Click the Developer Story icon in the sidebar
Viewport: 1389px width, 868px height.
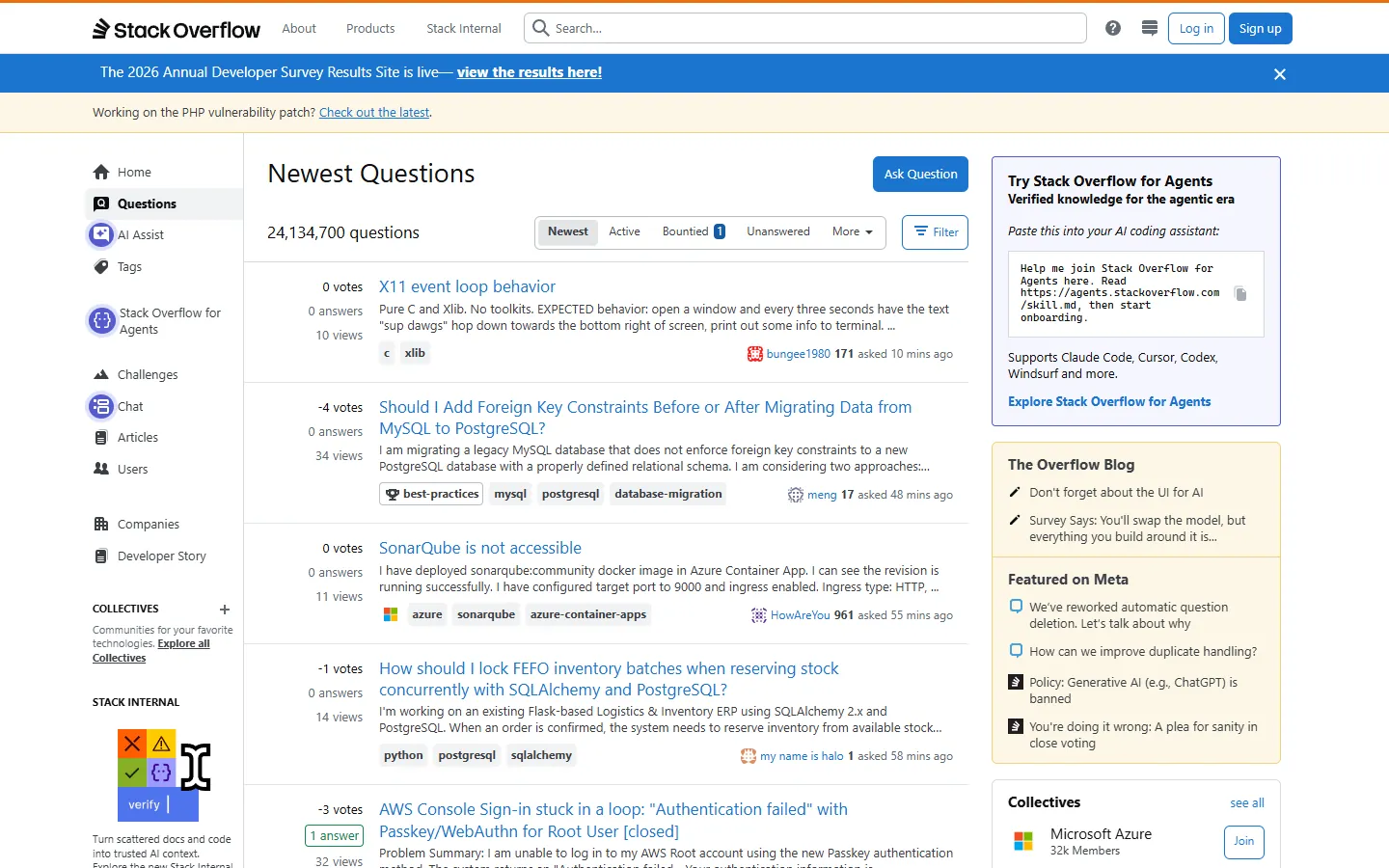[x=101, y=556]
